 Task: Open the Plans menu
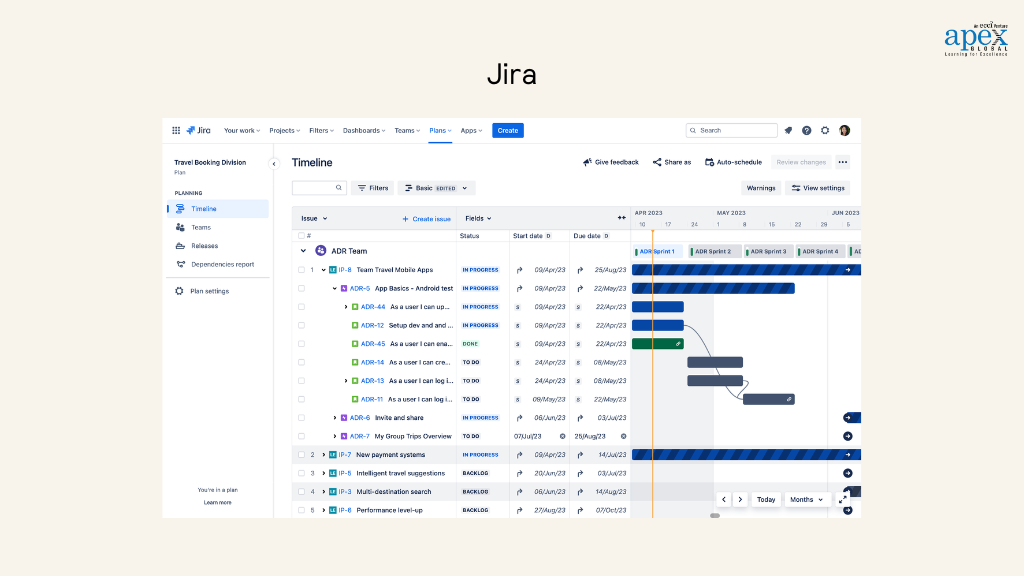[440, 131]
